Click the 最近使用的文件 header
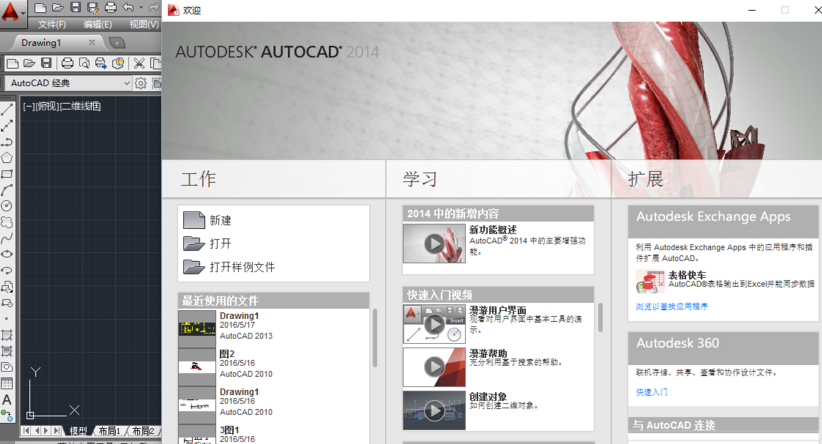The width and height of the screenshot is (822, 444). 274,301
